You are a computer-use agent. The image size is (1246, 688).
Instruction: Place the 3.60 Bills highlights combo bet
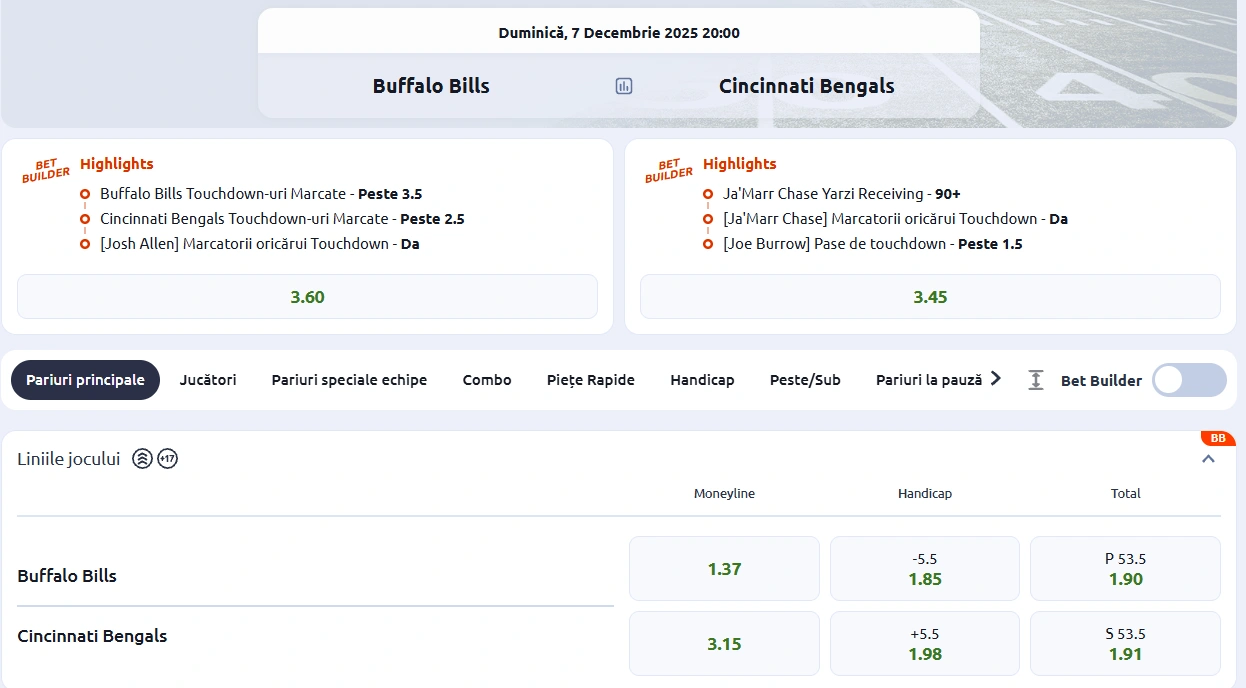tap(307, 296)
